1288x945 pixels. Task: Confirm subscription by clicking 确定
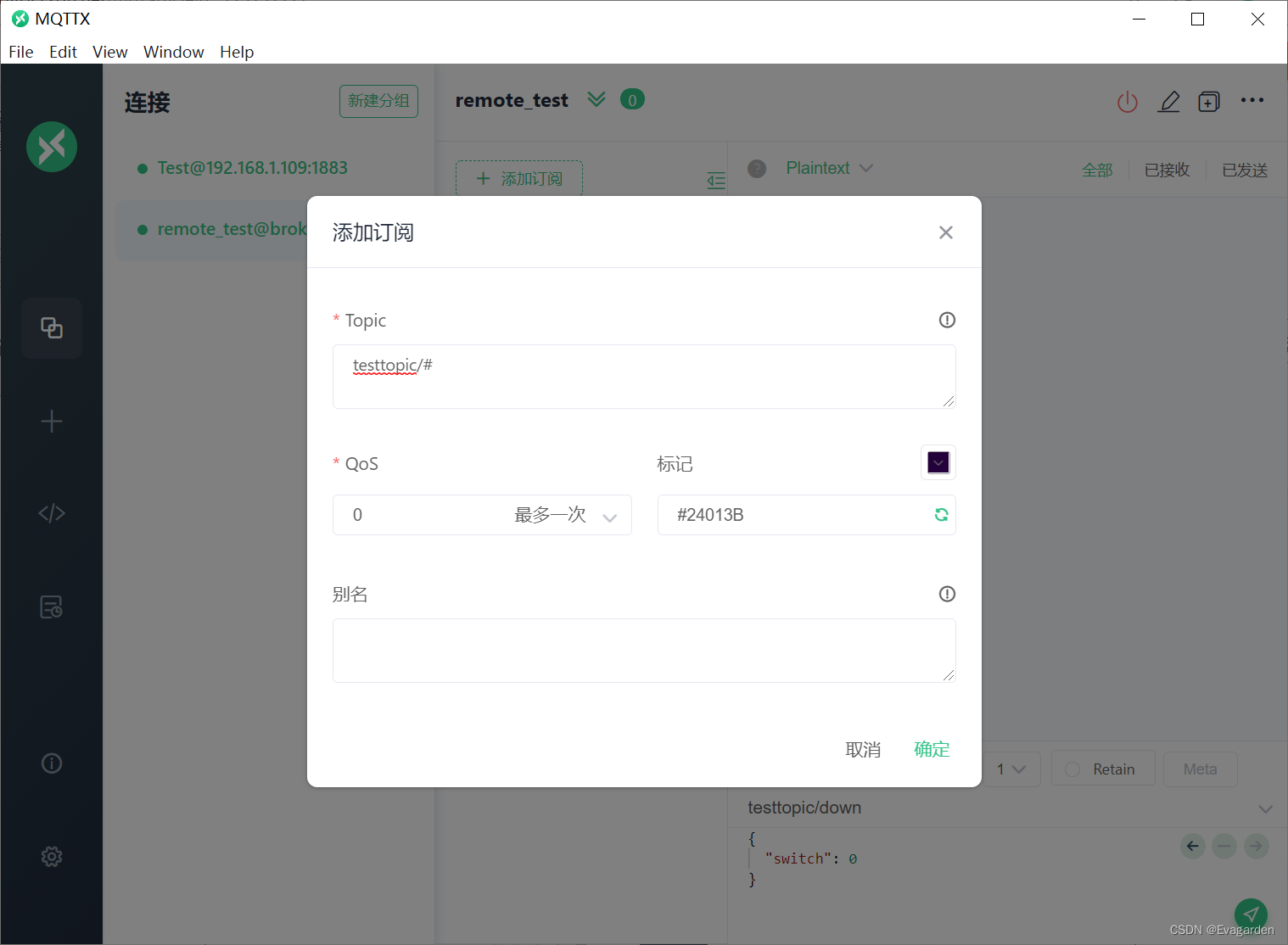[x=931, y=749]
